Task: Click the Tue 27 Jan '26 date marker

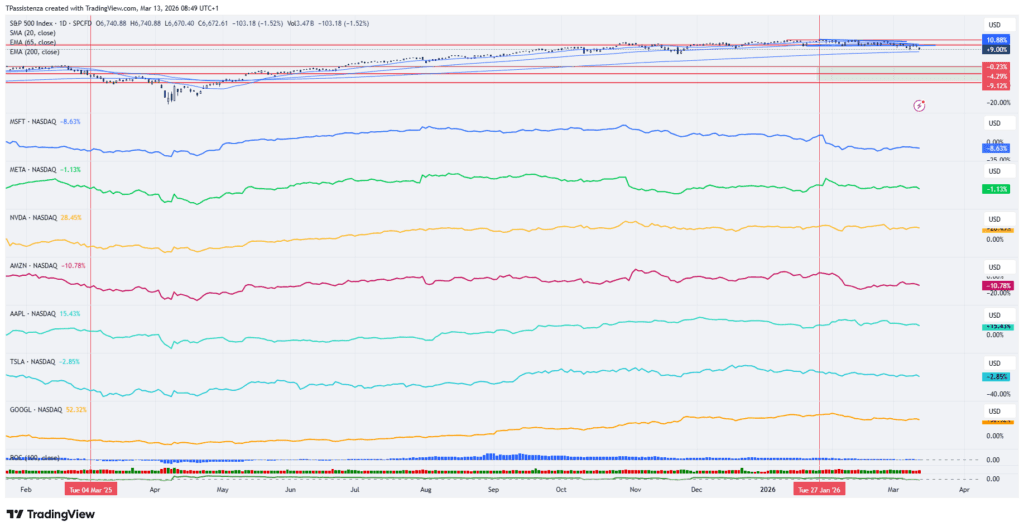Action: tap(819, 491)
